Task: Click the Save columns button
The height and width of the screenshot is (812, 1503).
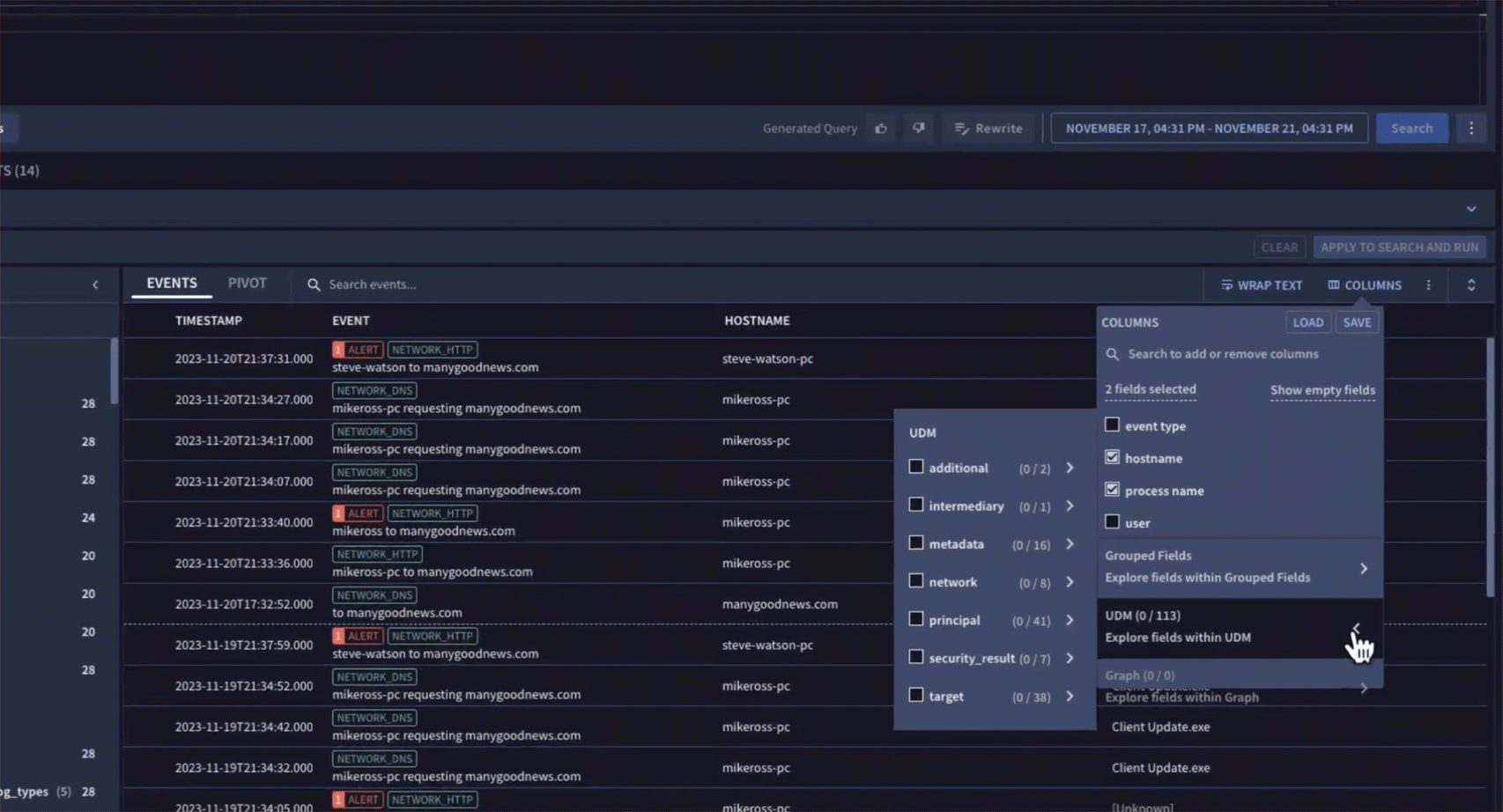Action: pyautogui.click(x=1357, y=322)
